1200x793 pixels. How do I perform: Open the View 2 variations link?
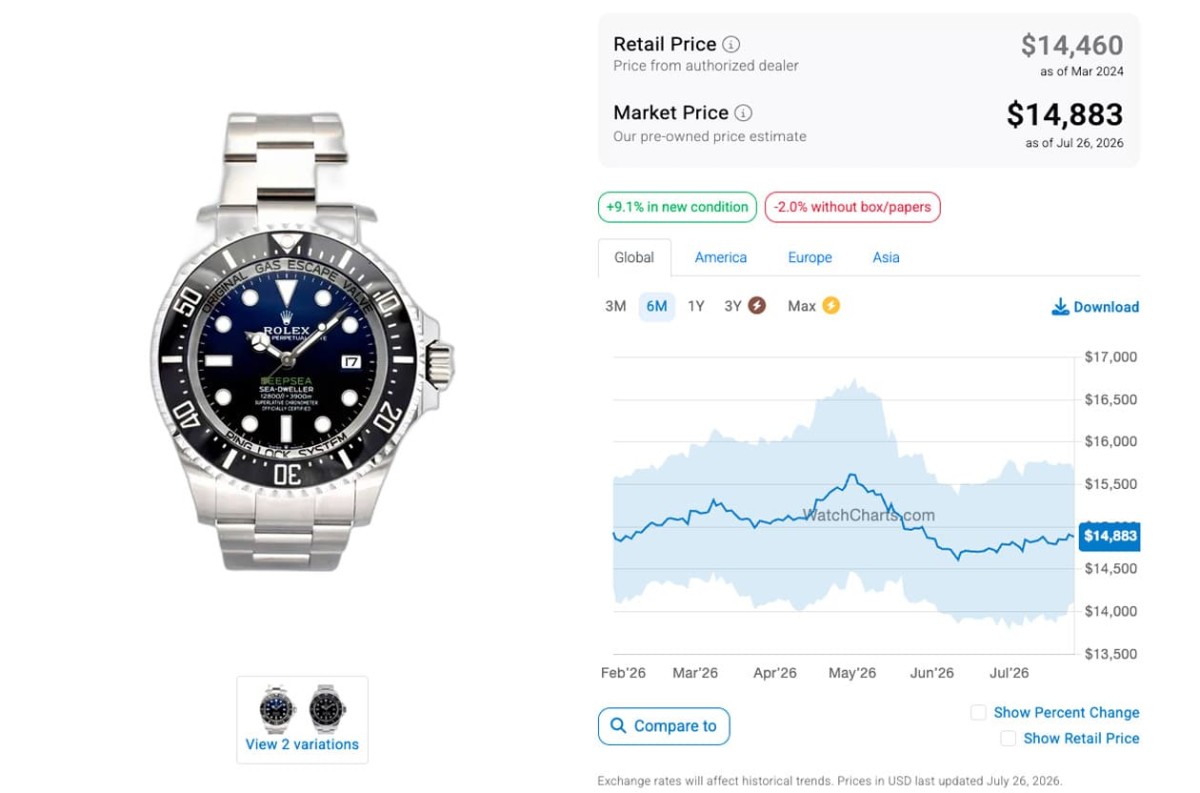302,744
